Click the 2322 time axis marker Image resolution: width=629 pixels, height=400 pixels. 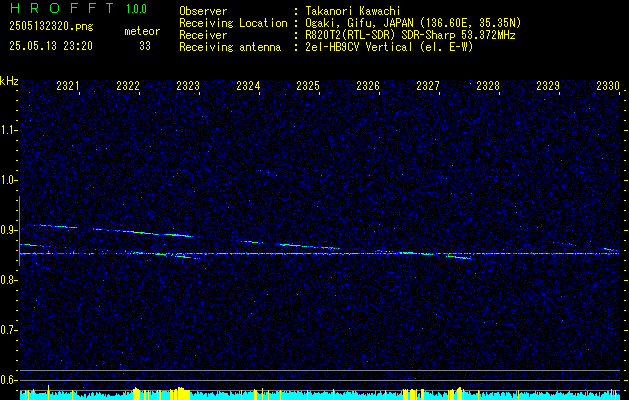128,85
